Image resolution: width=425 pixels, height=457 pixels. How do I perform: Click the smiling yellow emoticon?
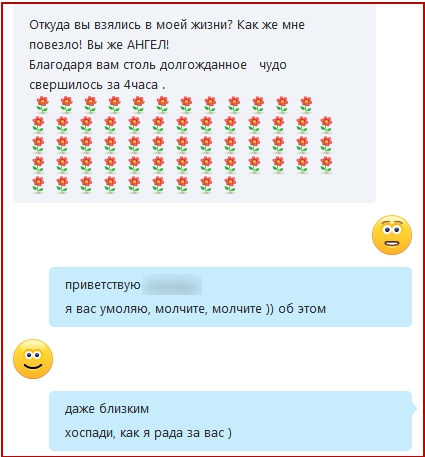coord(33,359)
